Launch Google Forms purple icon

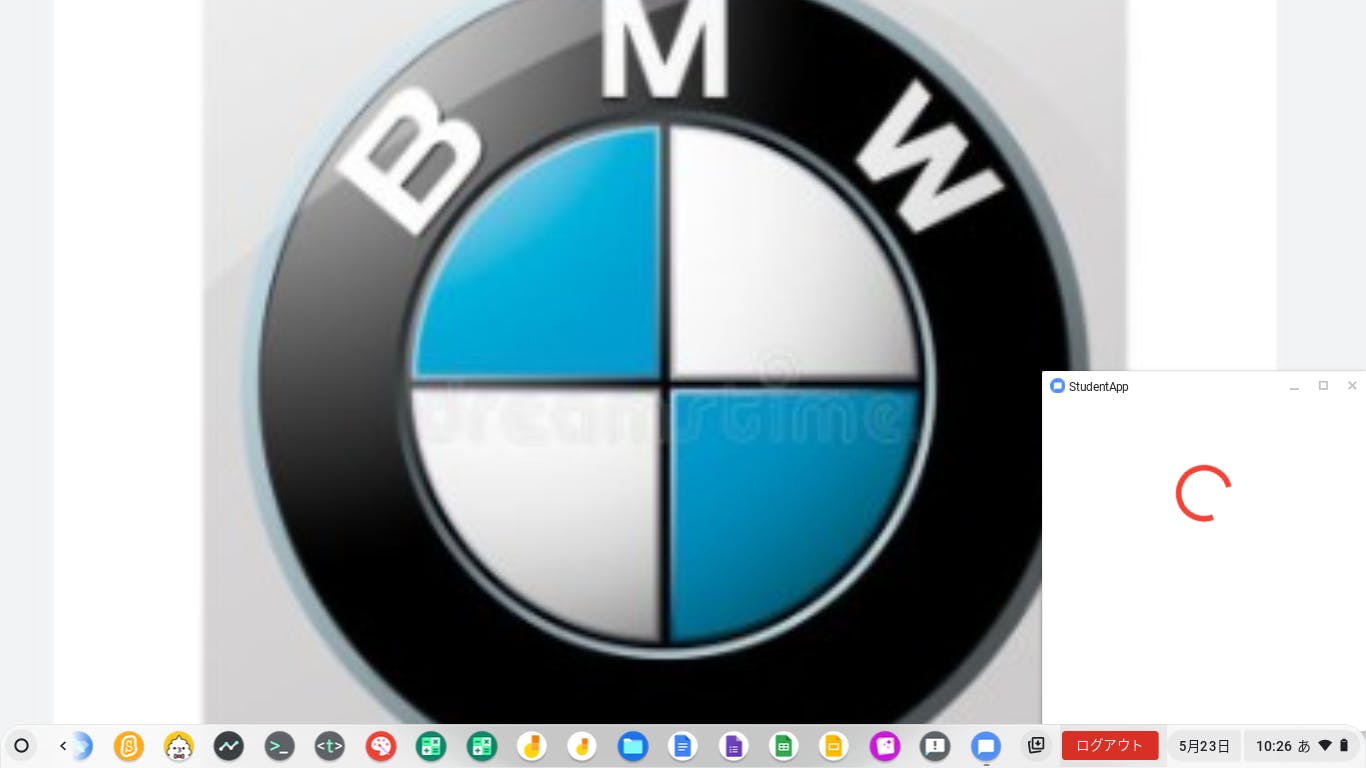tap(733, 746)
